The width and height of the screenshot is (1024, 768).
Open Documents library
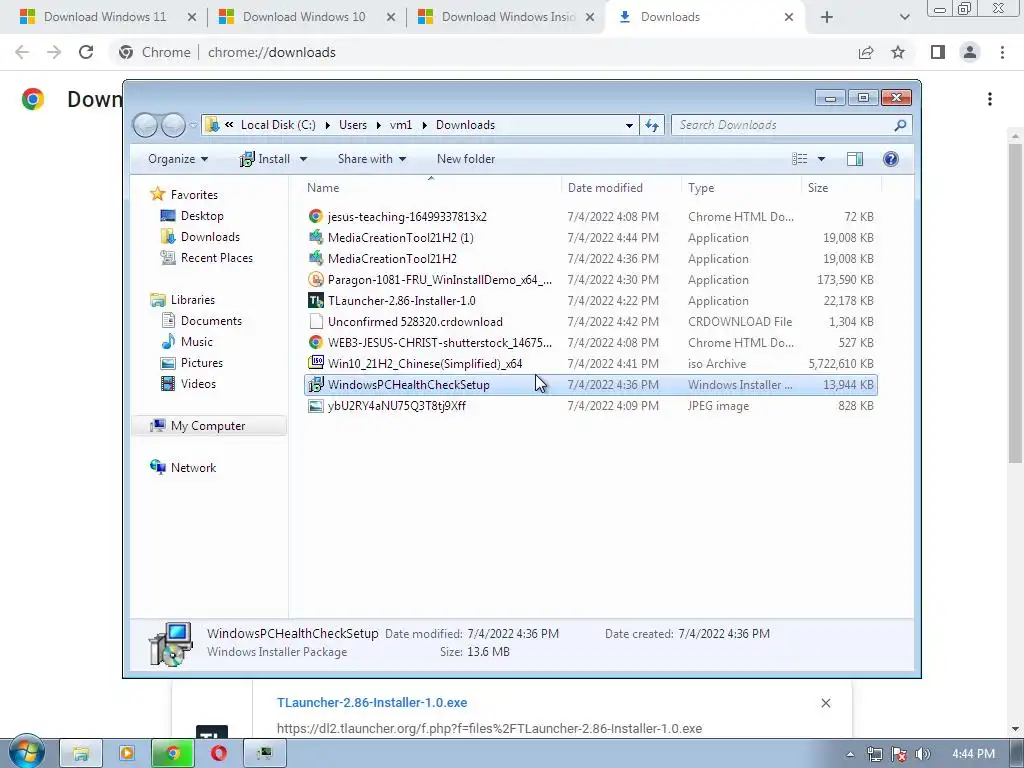pos(211,321)
